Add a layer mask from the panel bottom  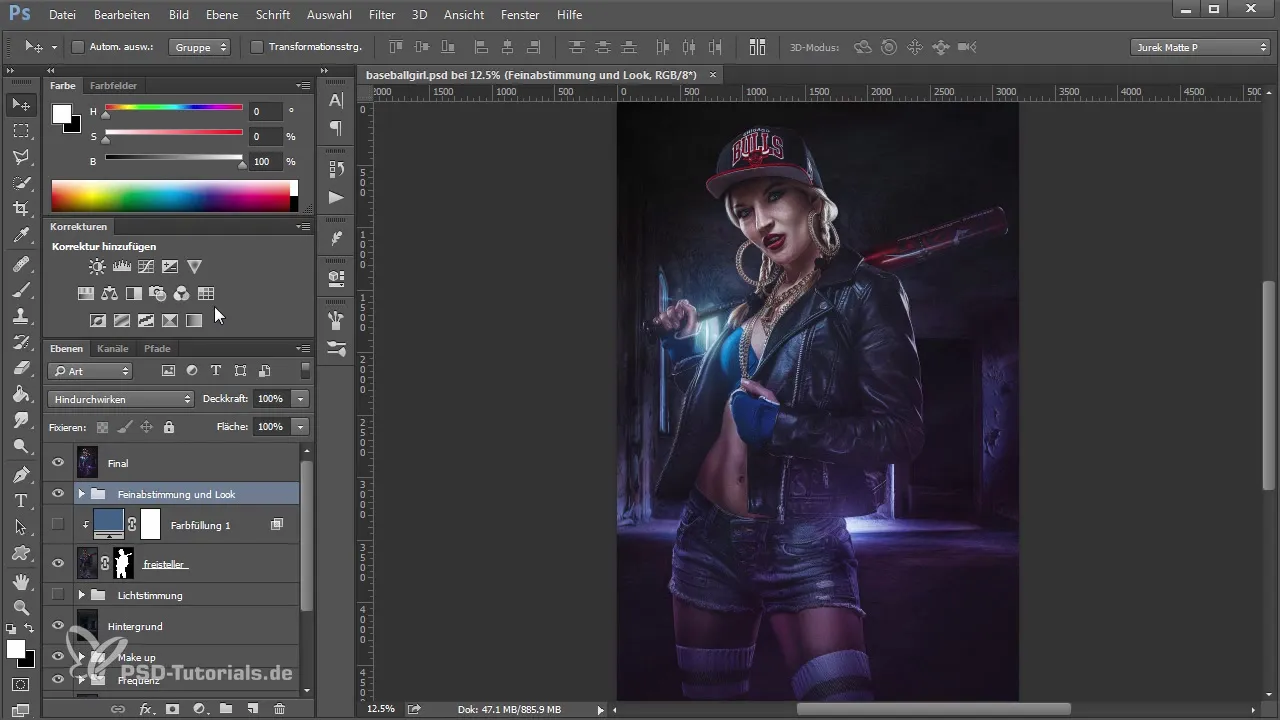pyautogui.click(x=172, y=709)
